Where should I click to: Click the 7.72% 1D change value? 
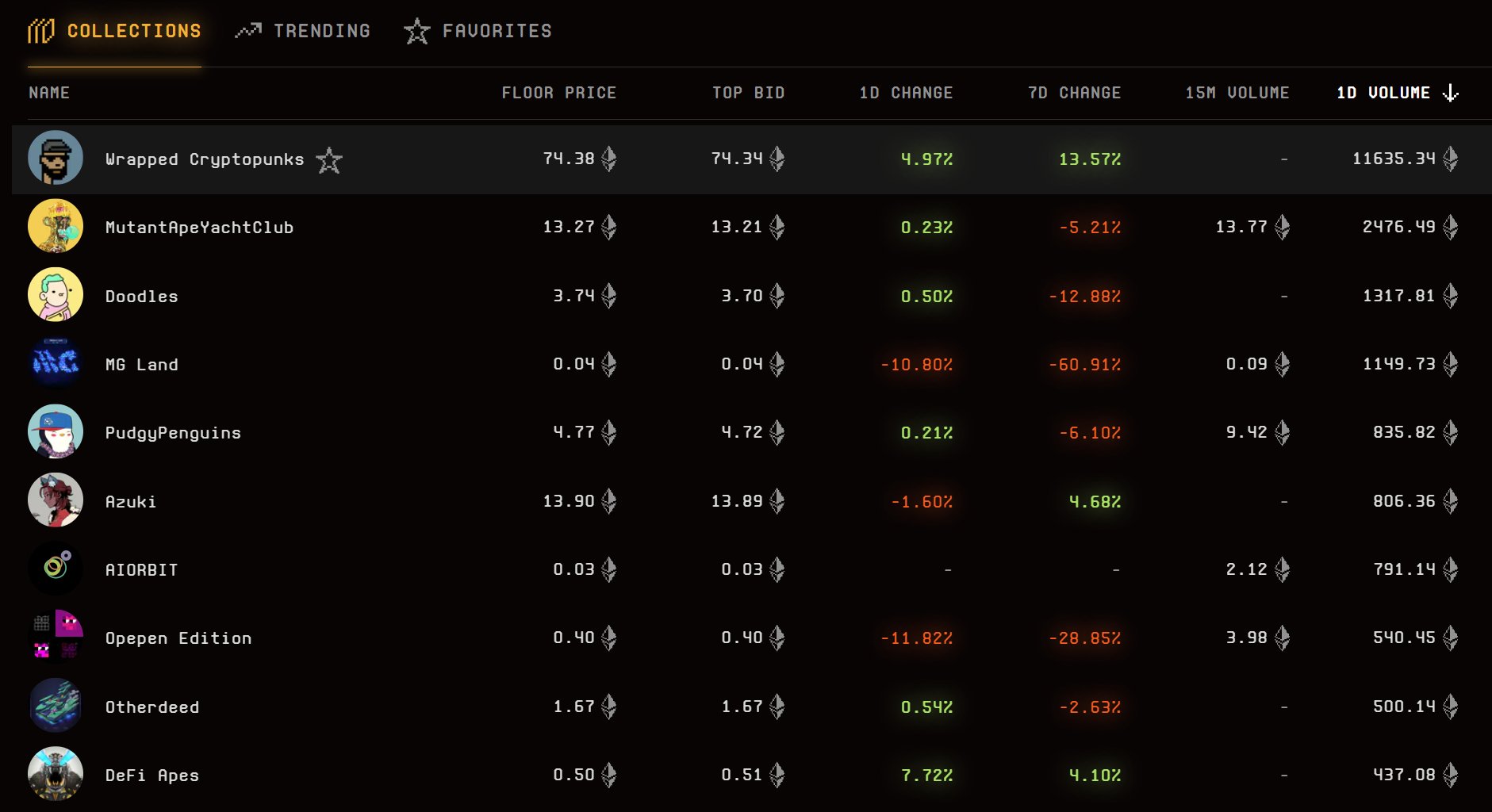pos(926,776)
